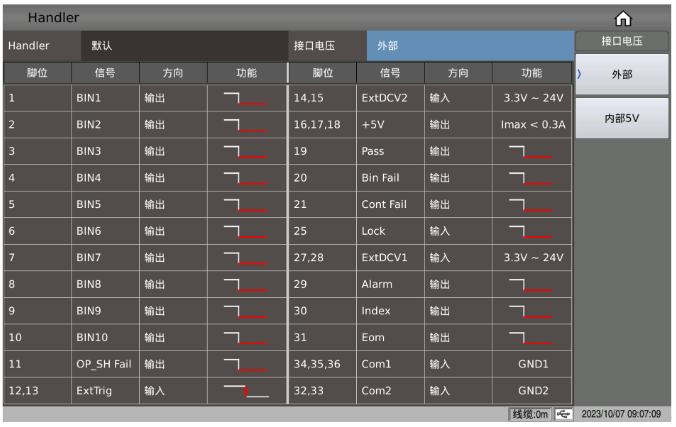The image size is (676, 427).
Task: Click the BIN9 falling-edge waveform icon
Action: click(x=245, y=311)
